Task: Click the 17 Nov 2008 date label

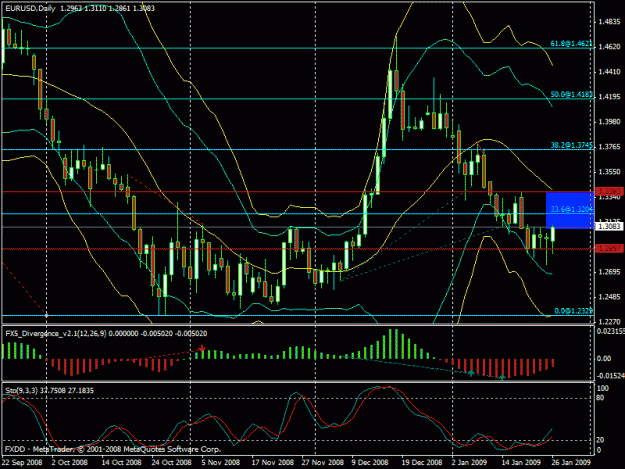Action: tap(272, 462)
